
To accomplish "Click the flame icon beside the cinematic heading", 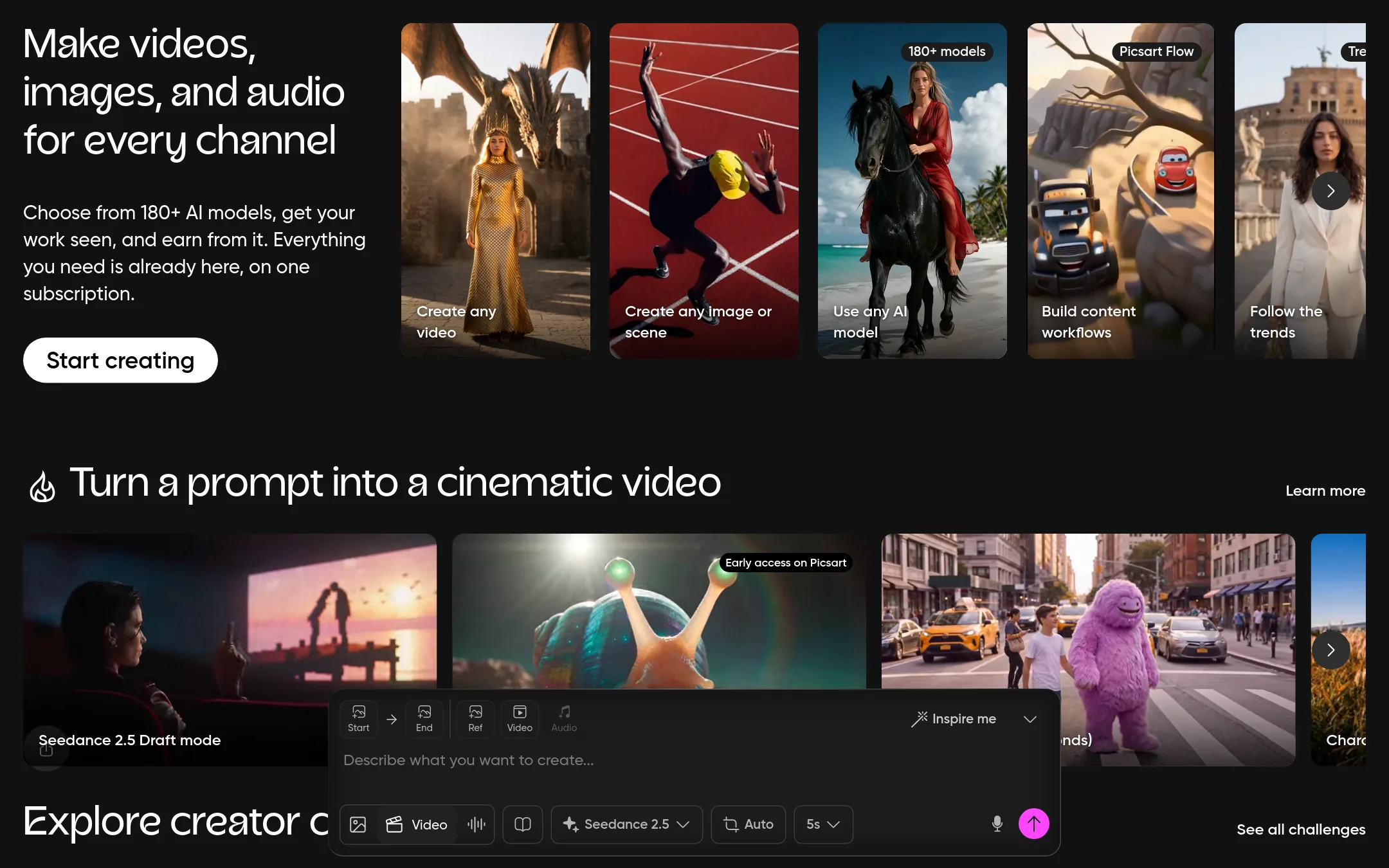I will tap(42, 487).
